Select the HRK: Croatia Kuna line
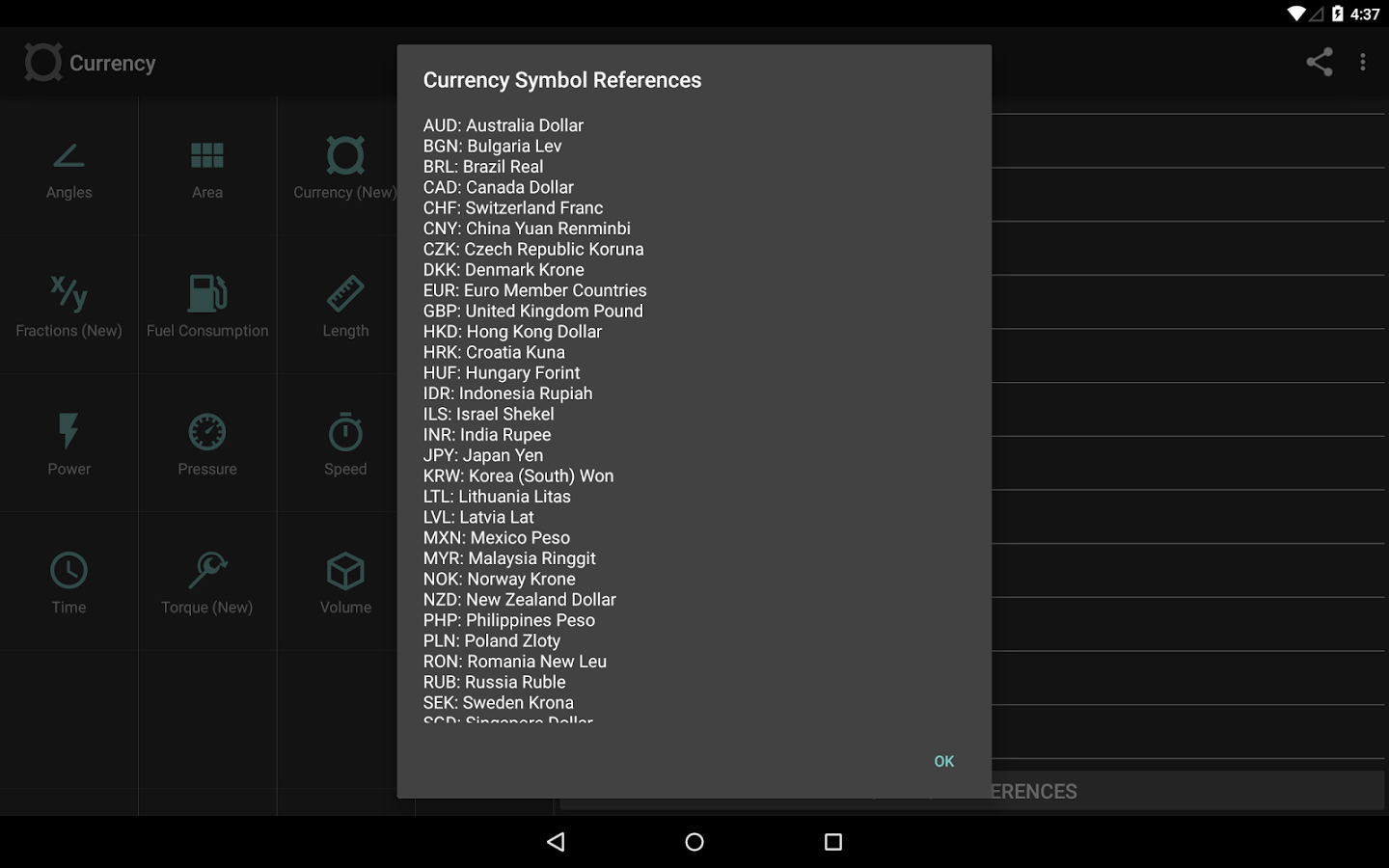This screenshot has height=868, width=1389. click(494, 352)
